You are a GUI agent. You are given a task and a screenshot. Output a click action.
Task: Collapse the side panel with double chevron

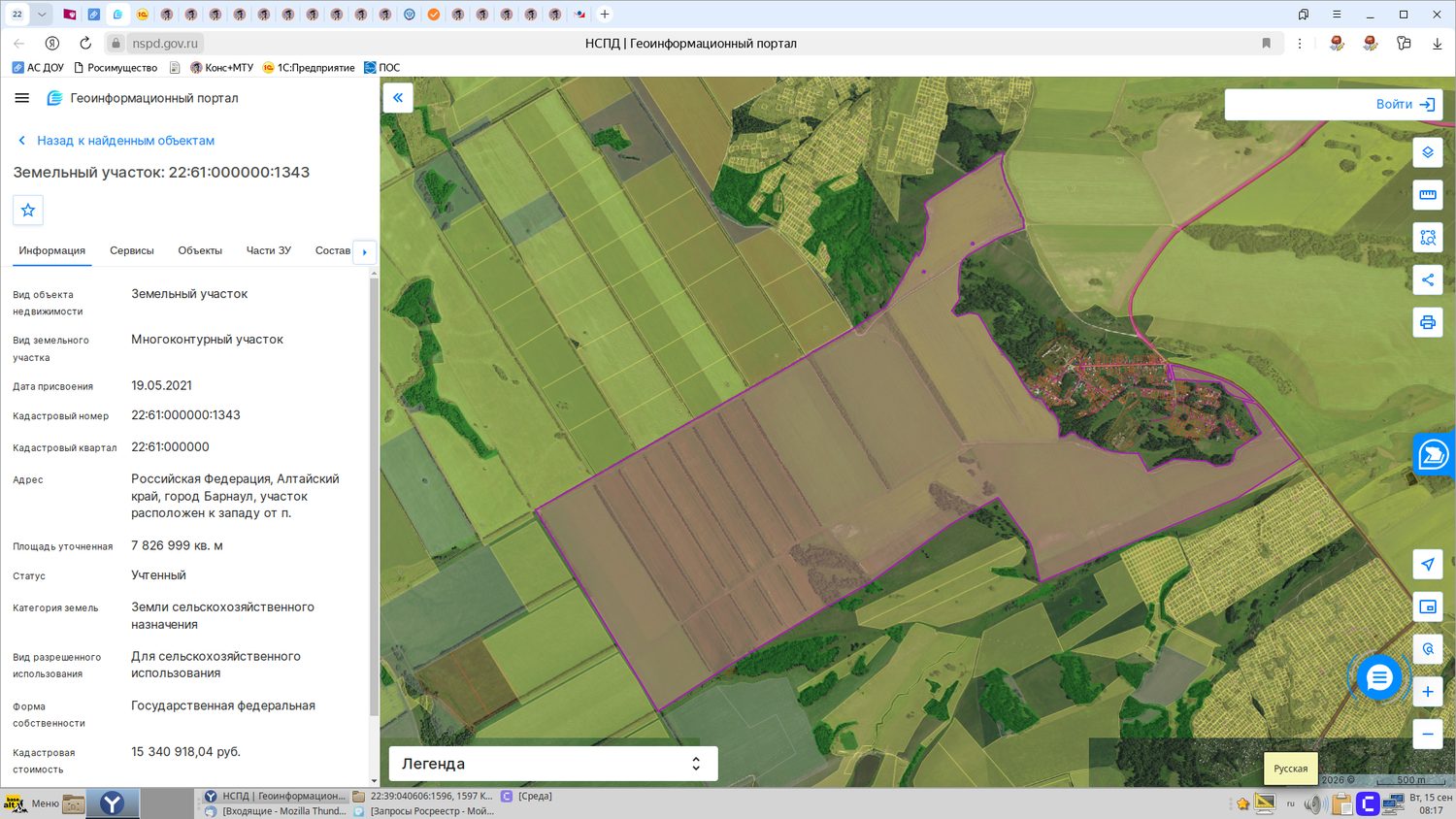[x=398, y=98]
